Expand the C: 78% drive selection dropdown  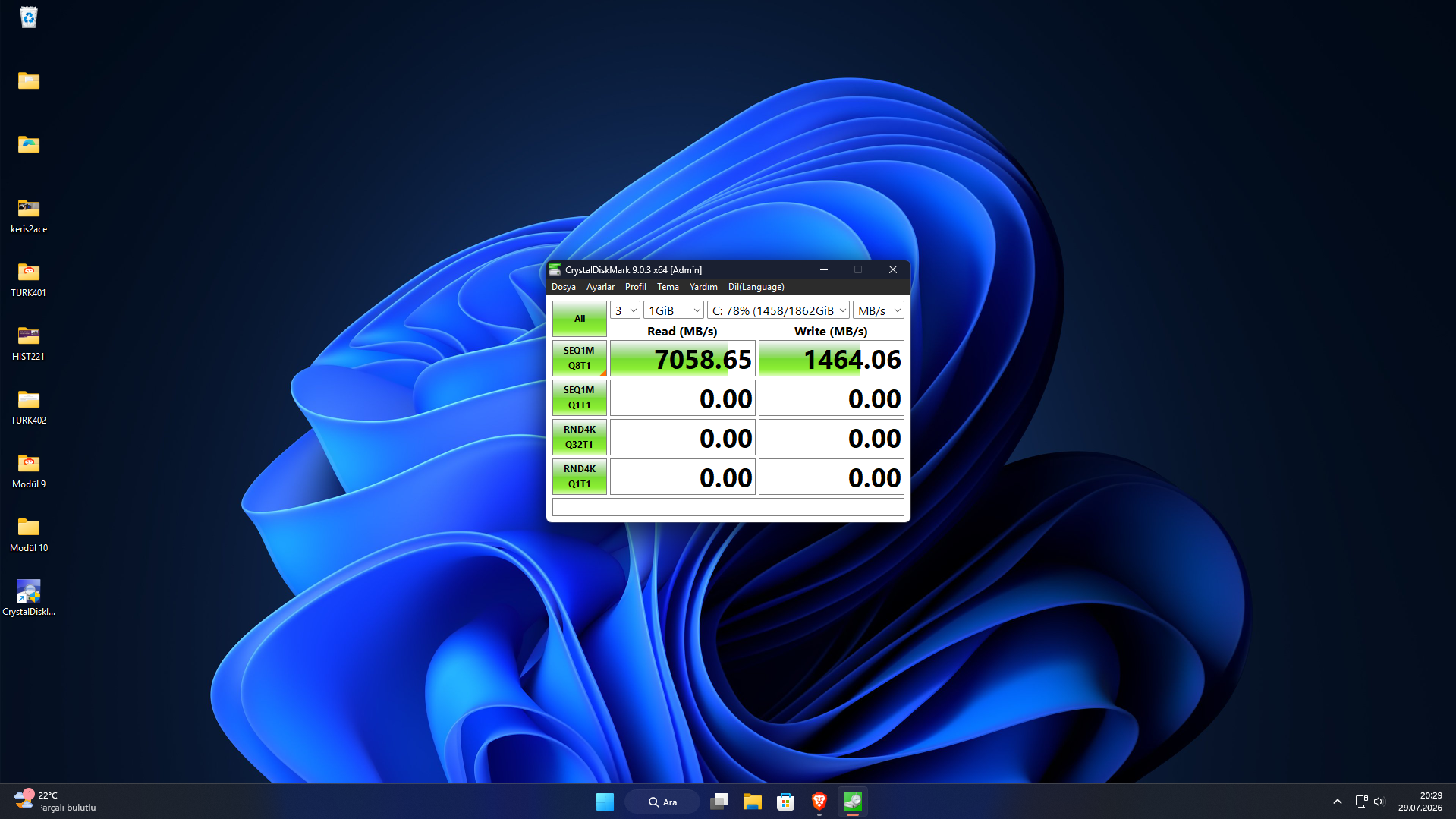[x=778, y=310]
